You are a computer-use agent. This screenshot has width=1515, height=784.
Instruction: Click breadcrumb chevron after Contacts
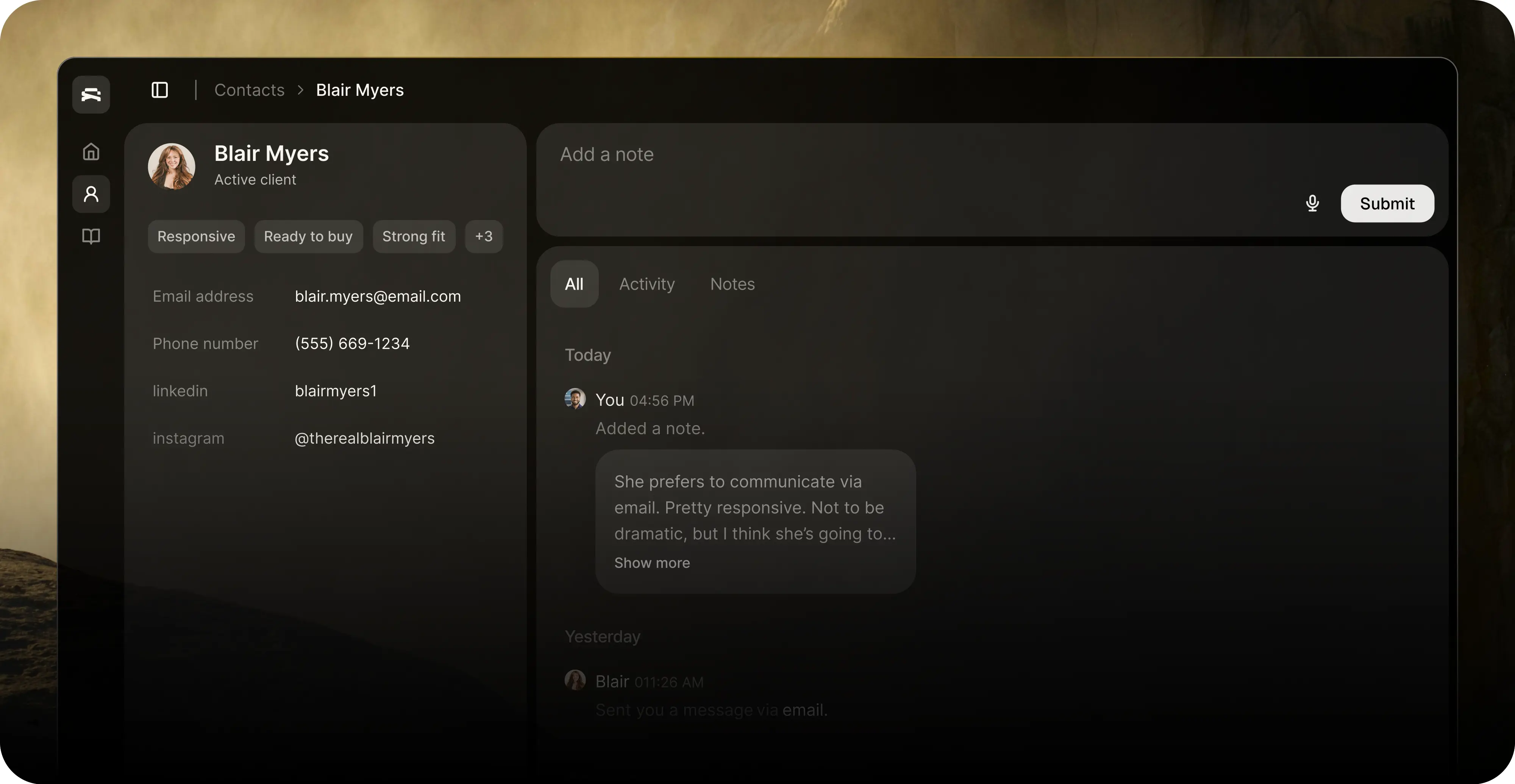coord(300,90)
